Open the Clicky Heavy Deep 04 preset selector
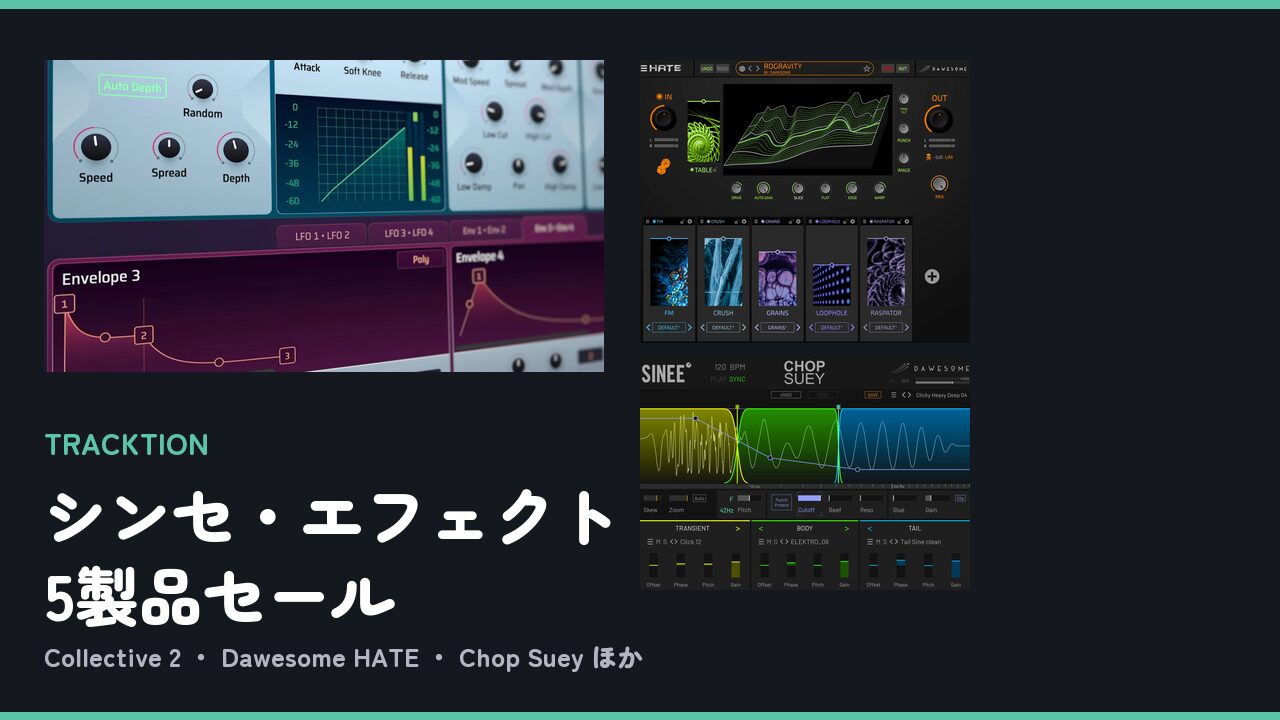This screenshot has width=1280, height=720. 941,395
